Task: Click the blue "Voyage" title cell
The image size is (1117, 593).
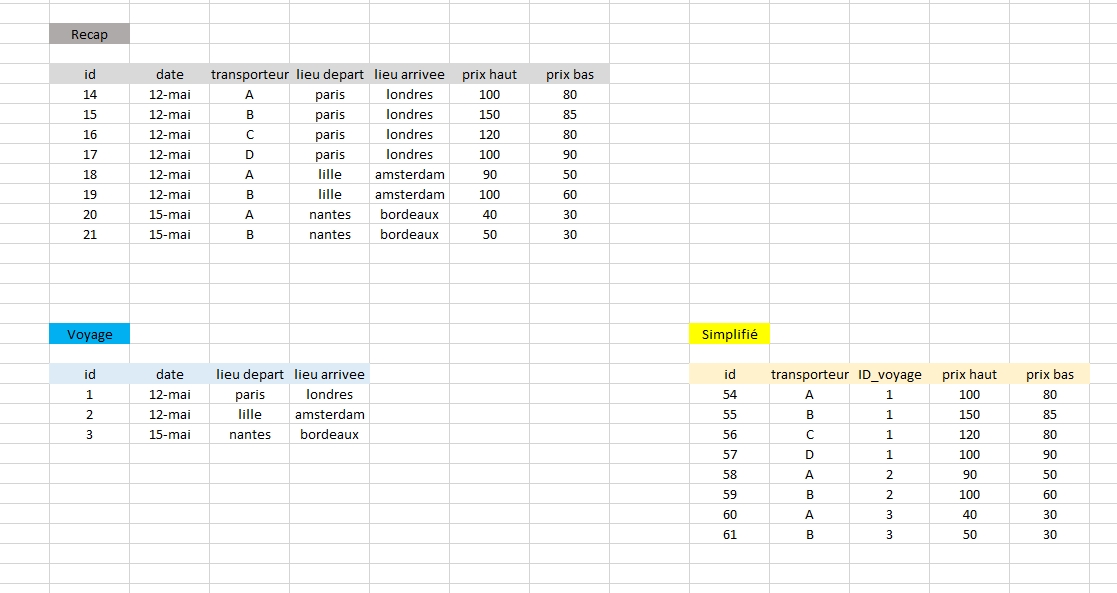Action: coord(88,333)
